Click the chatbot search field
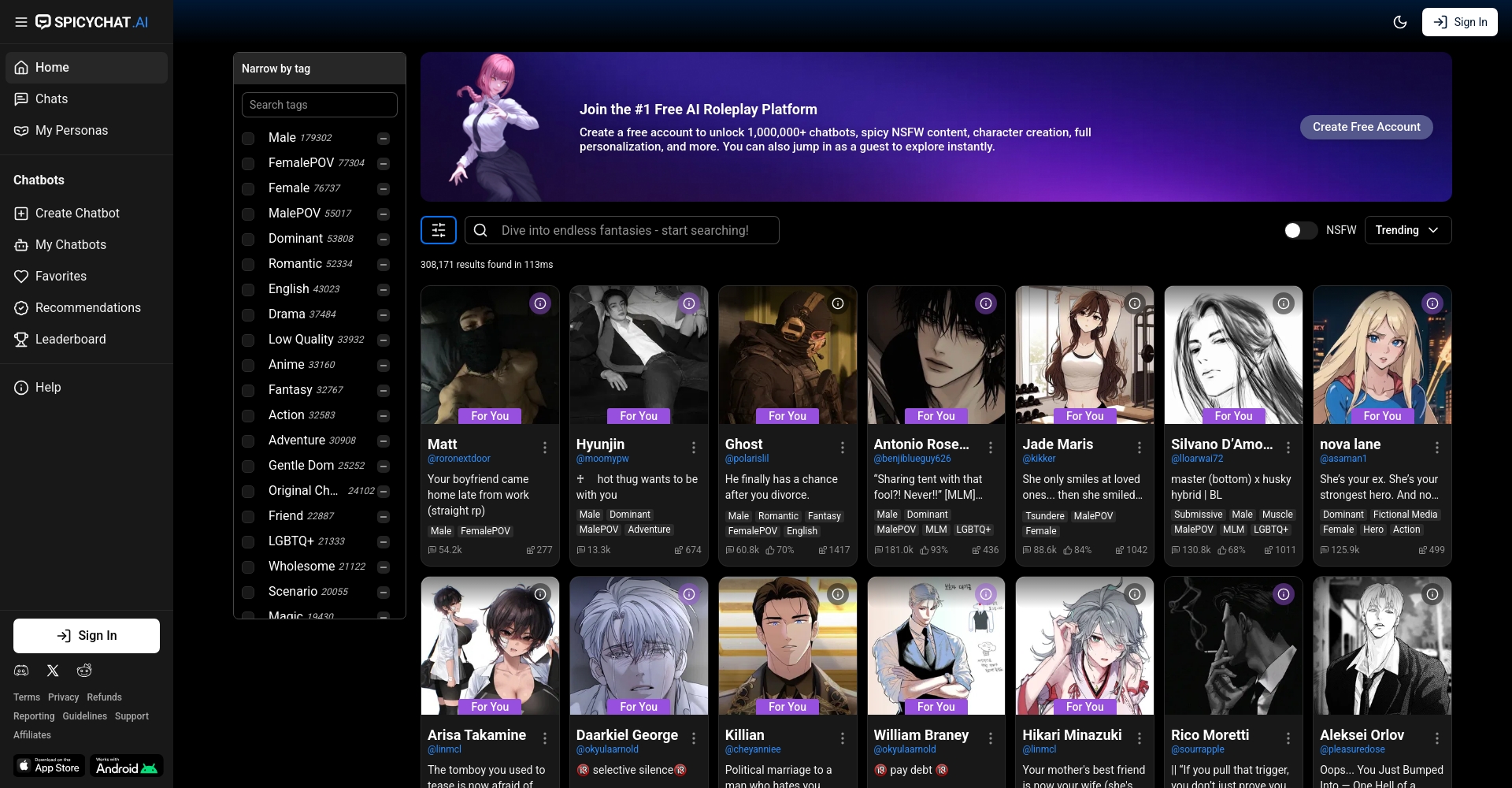This screenshot has width=1512, height=788. point(622,230)
